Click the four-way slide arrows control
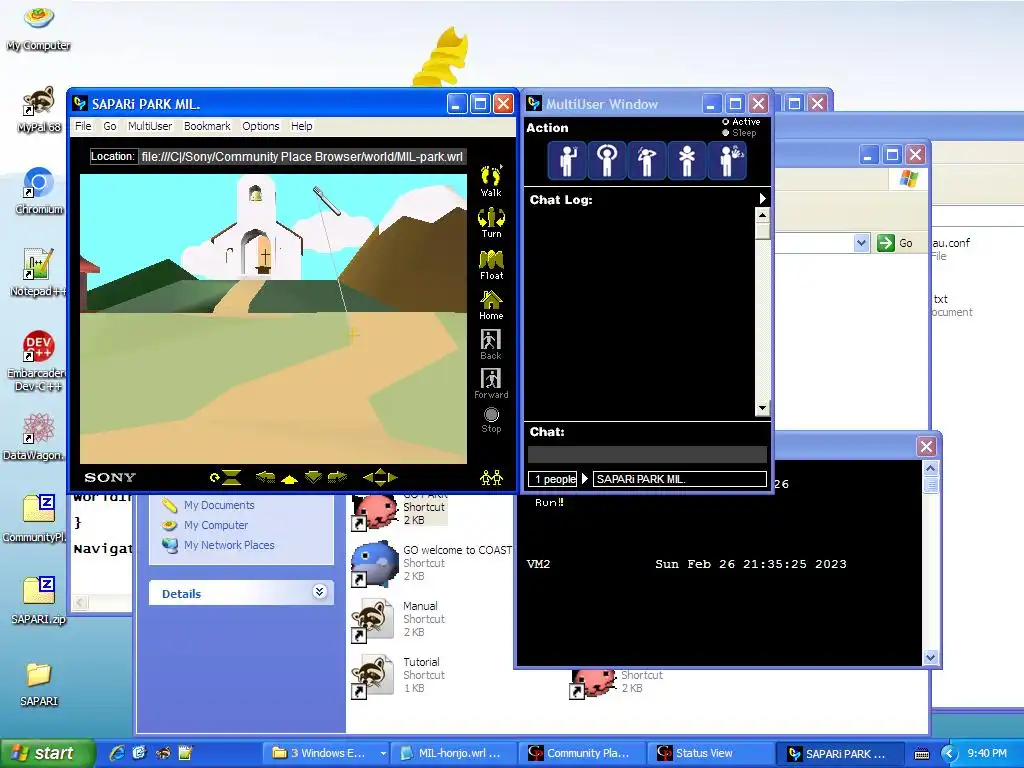The width and height of the screenshot is (1024, 768). pyautogui.click(x=380, y=477)
